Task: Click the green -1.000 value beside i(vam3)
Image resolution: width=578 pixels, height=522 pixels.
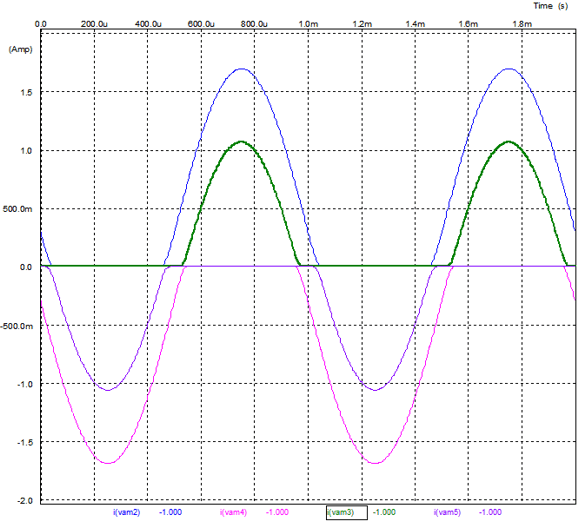Action: 384,512
